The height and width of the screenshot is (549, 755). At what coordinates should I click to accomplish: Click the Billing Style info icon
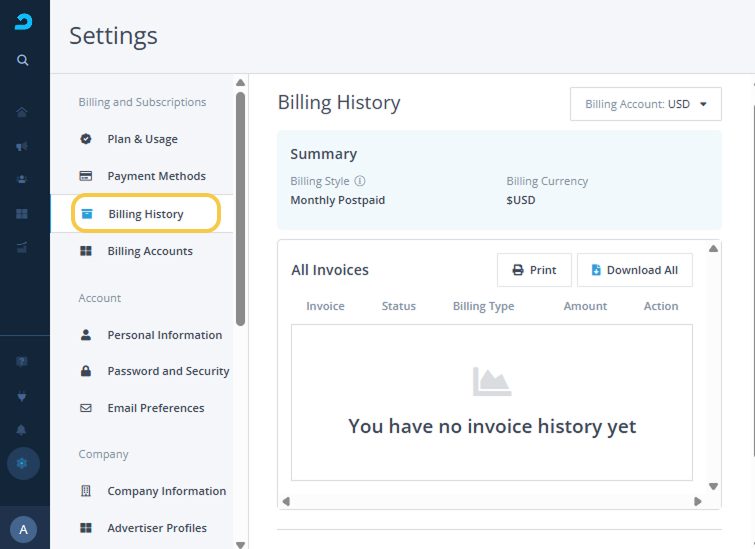360,182
